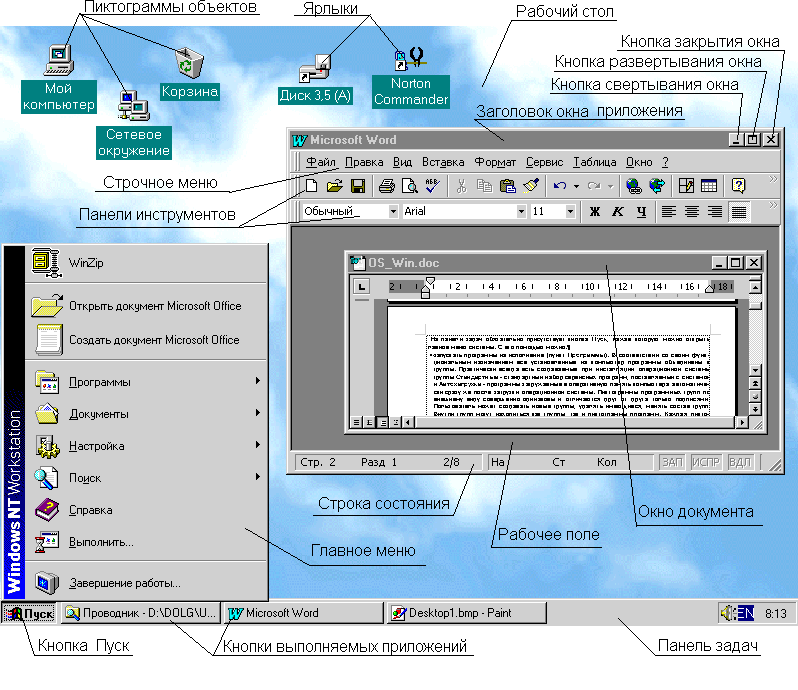Open the Правка menu

tap(364, 162)
